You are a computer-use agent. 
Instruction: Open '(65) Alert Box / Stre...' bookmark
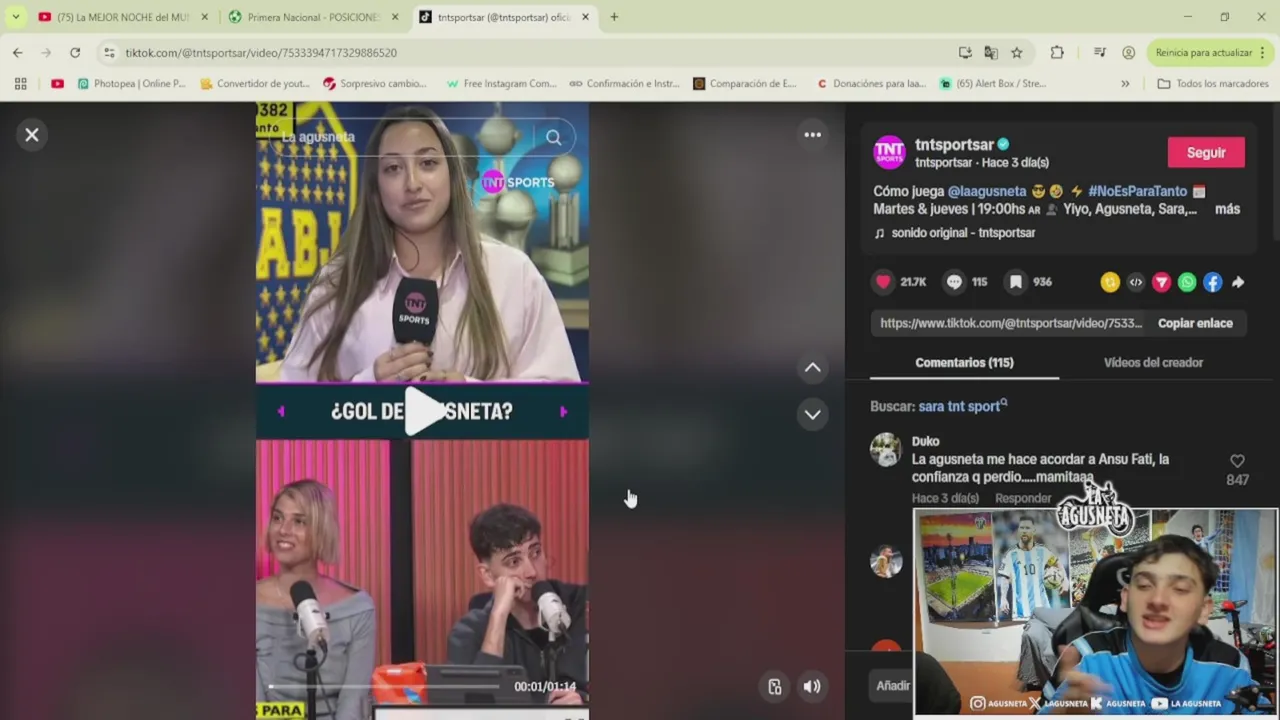pyautogui.click(x=993, y=84)
